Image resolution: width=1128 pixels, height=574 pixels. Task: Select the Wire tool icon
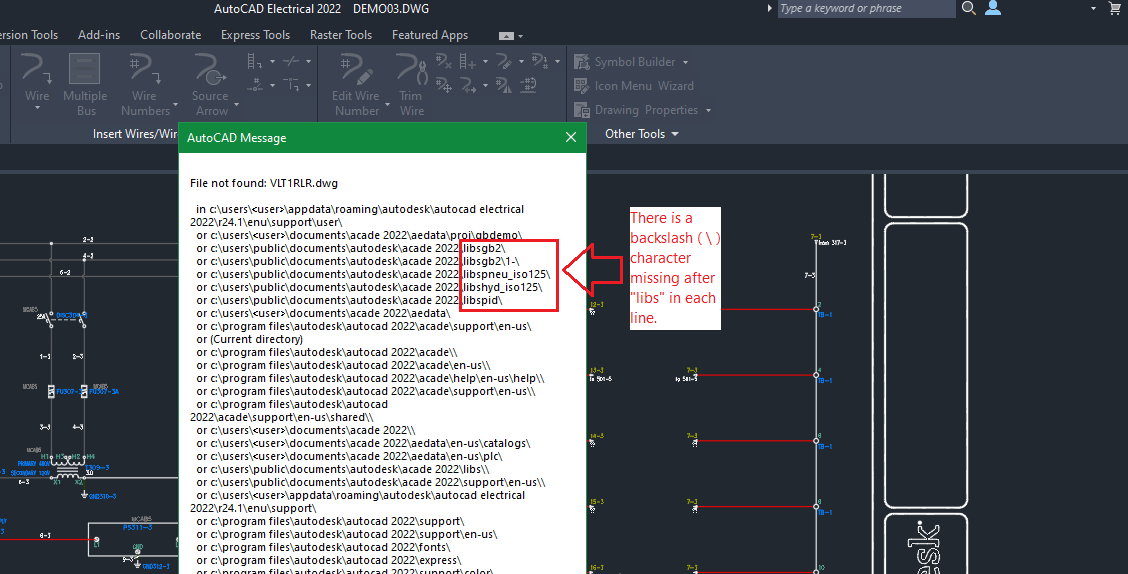[36, 69]
